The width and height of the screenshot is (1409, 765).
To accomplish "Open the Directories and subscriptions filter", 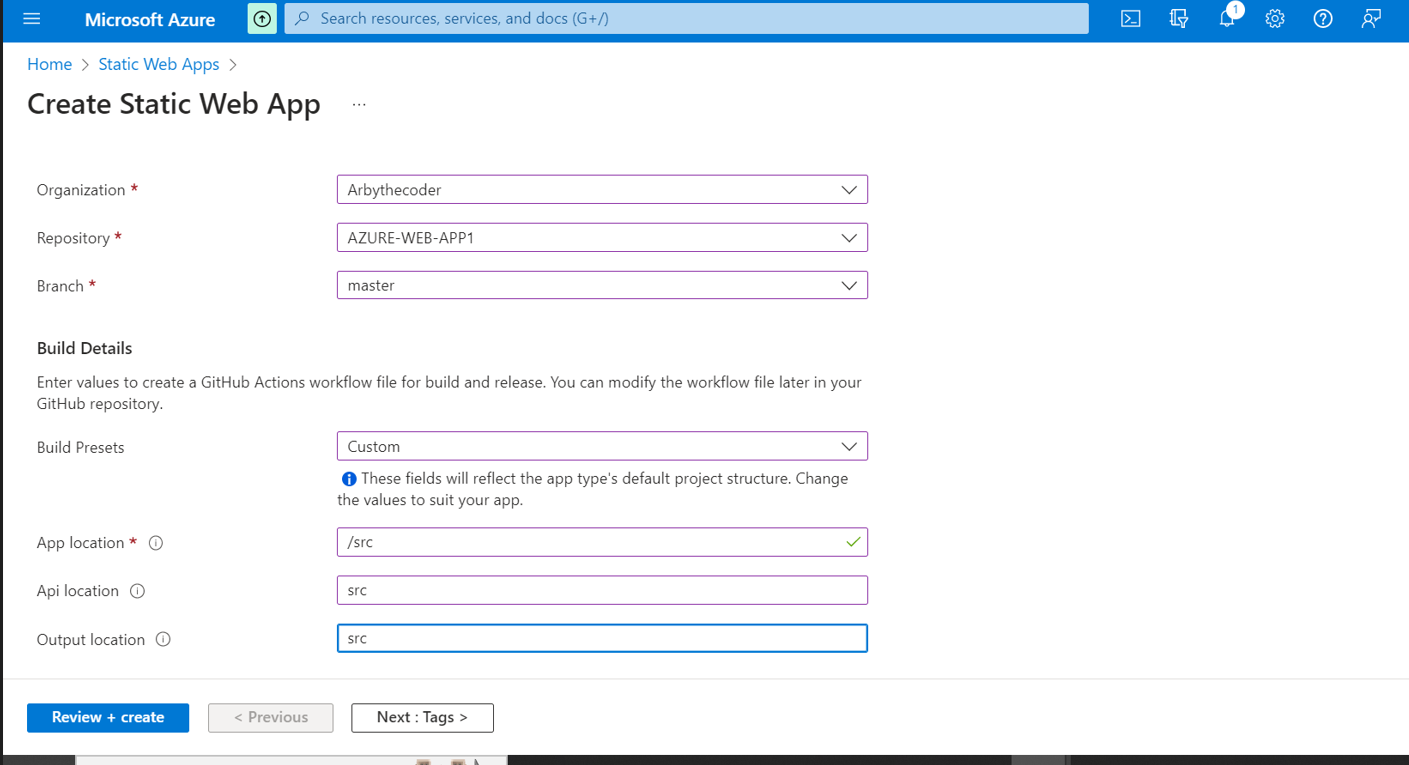I will click(x=1178, y=19).
